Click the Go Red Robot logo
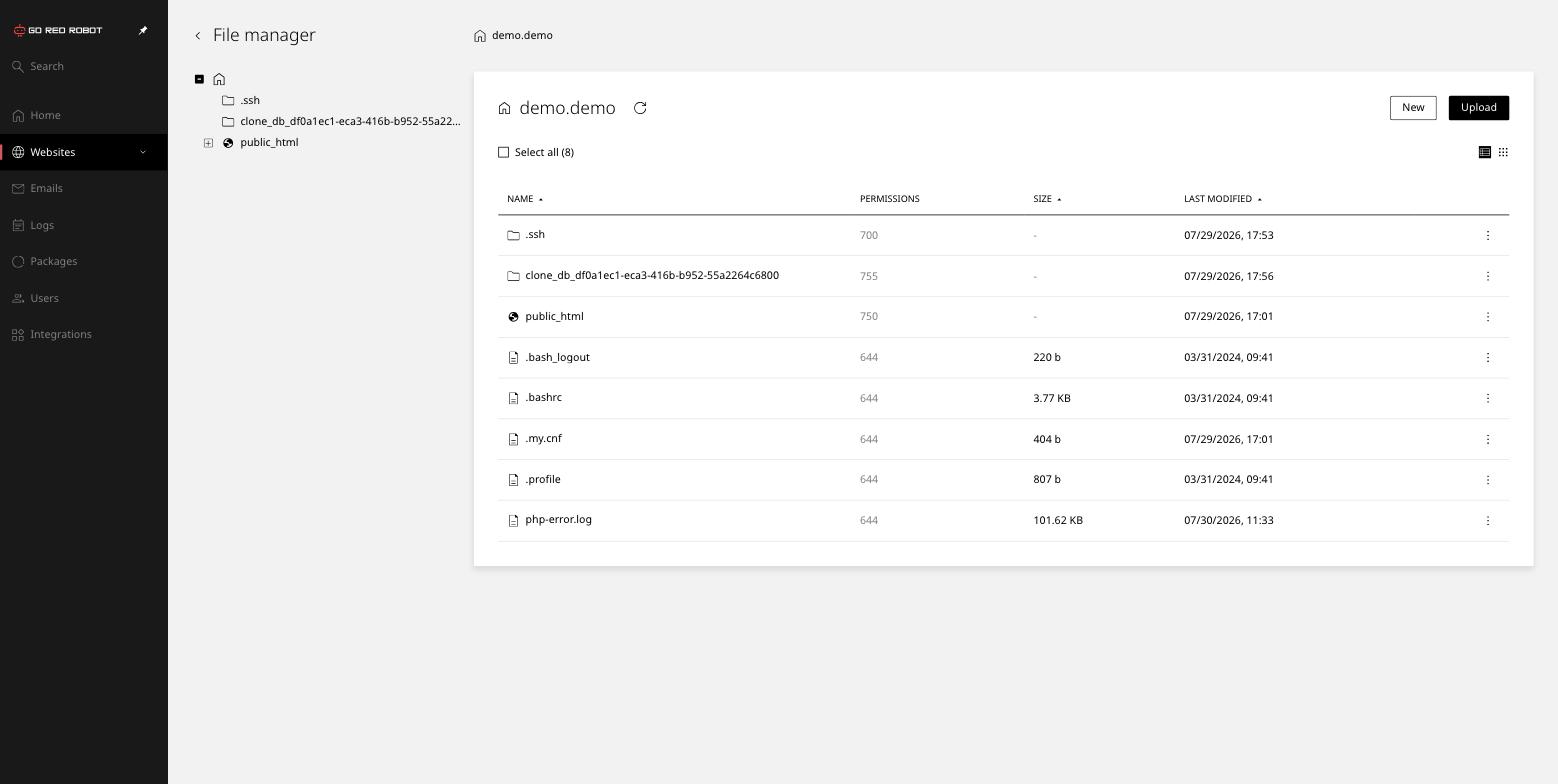The image size is (1558, 784). click(x=58, y=30)
